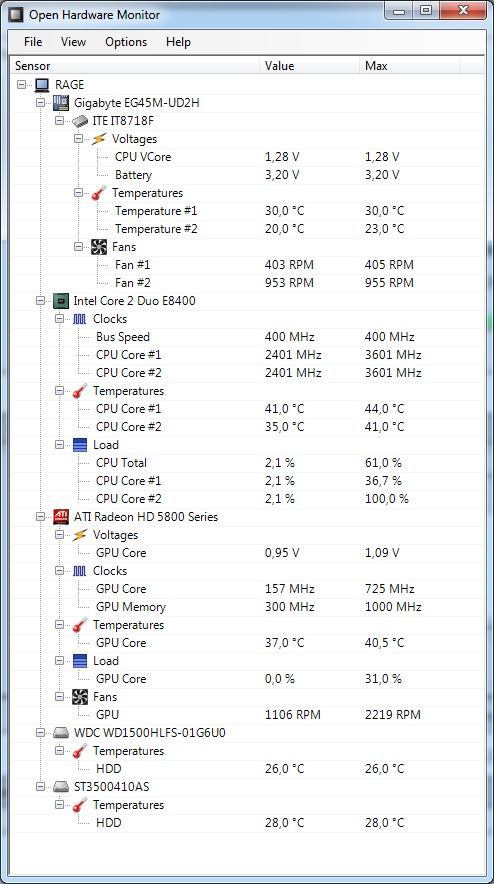Click the WDC WD1500HLFS hard drive icon

(61, 733)
